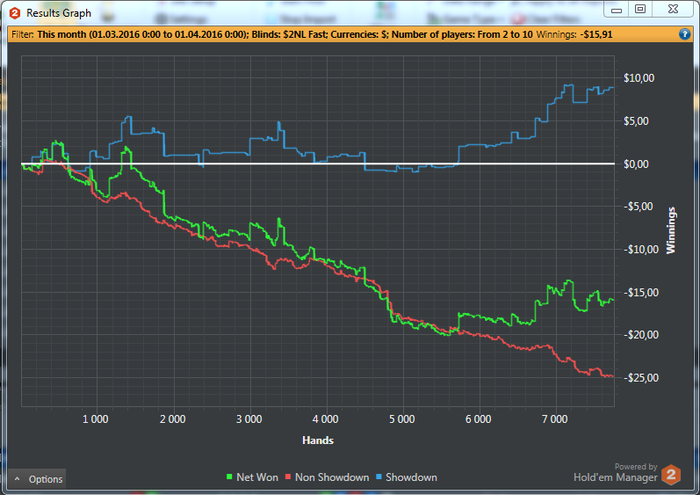The image size is (700, 495).
Task: Maximize the Results Graph window
Action: tap(640, 9)
